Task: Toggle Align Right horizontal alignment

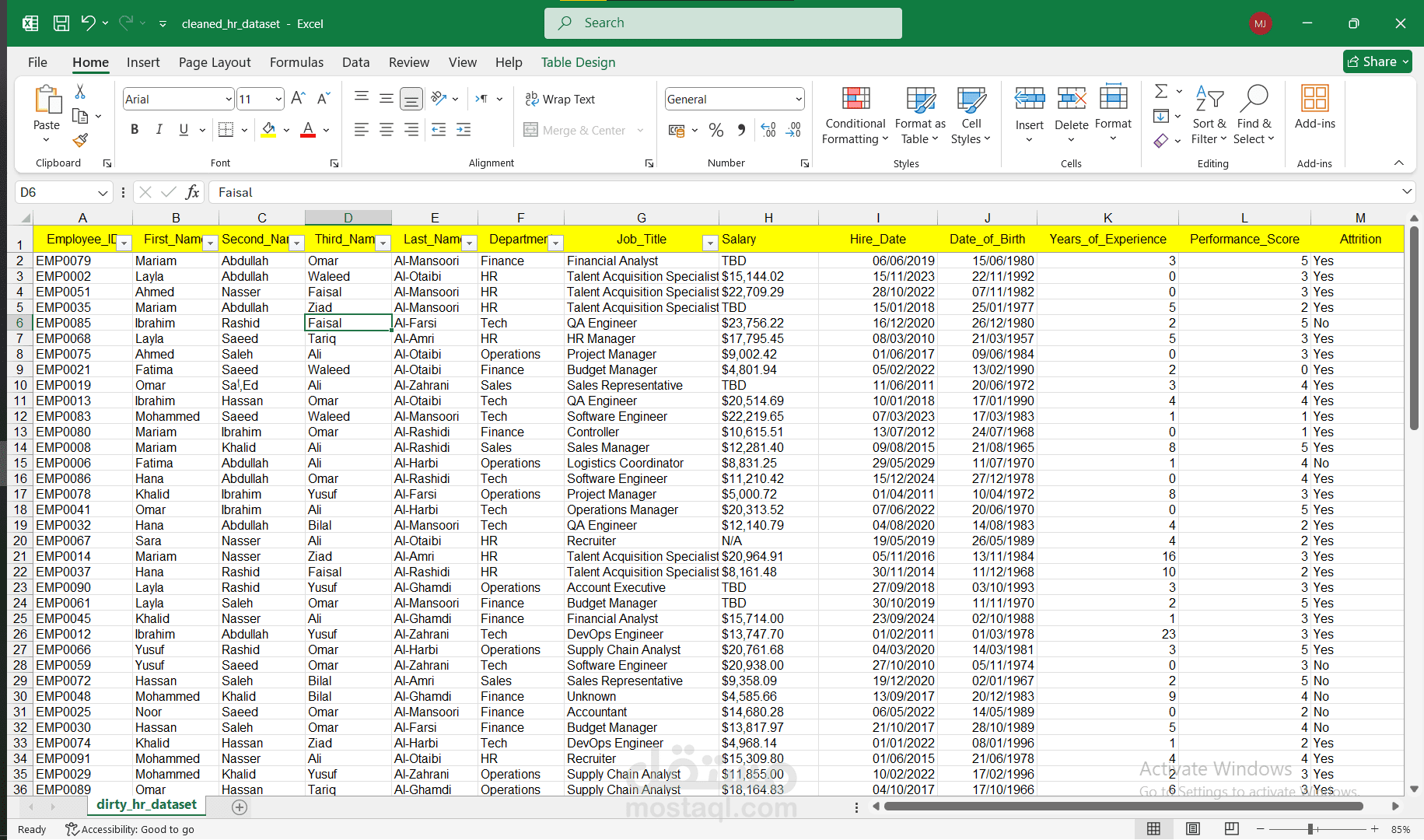Action: 411,130
